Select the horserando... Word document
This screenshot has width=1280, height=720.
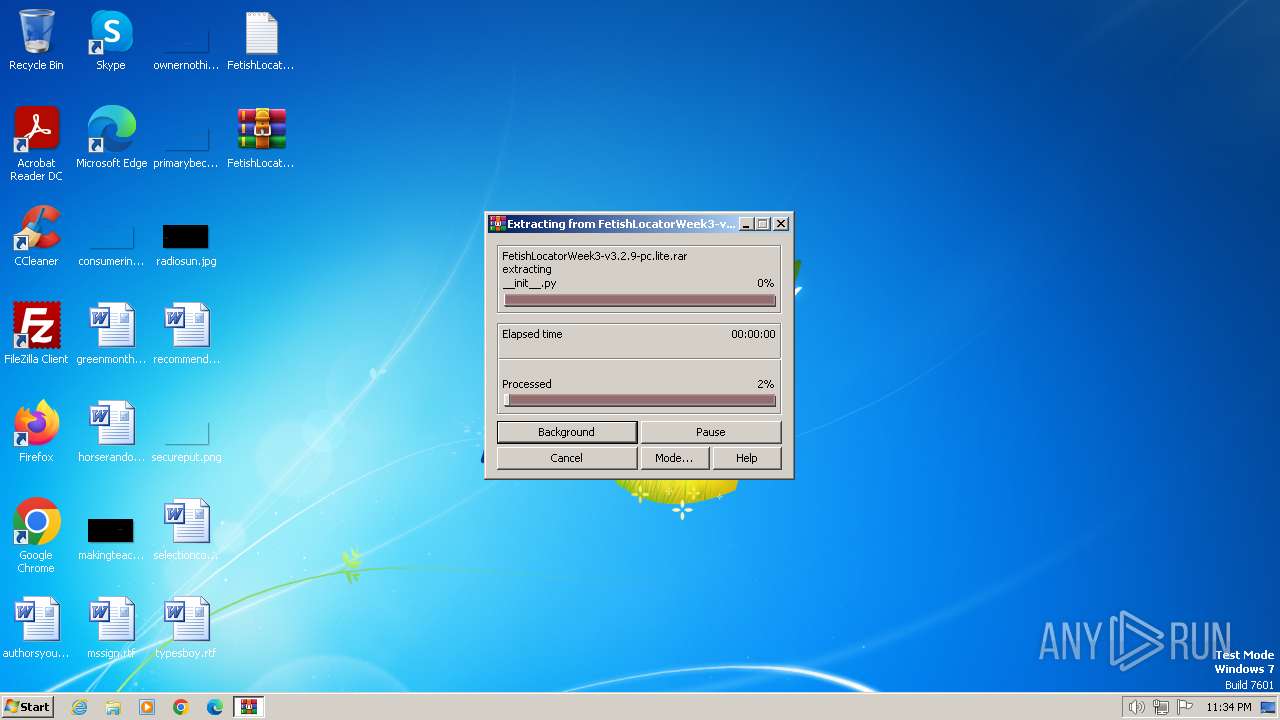(x=111, y=433)
